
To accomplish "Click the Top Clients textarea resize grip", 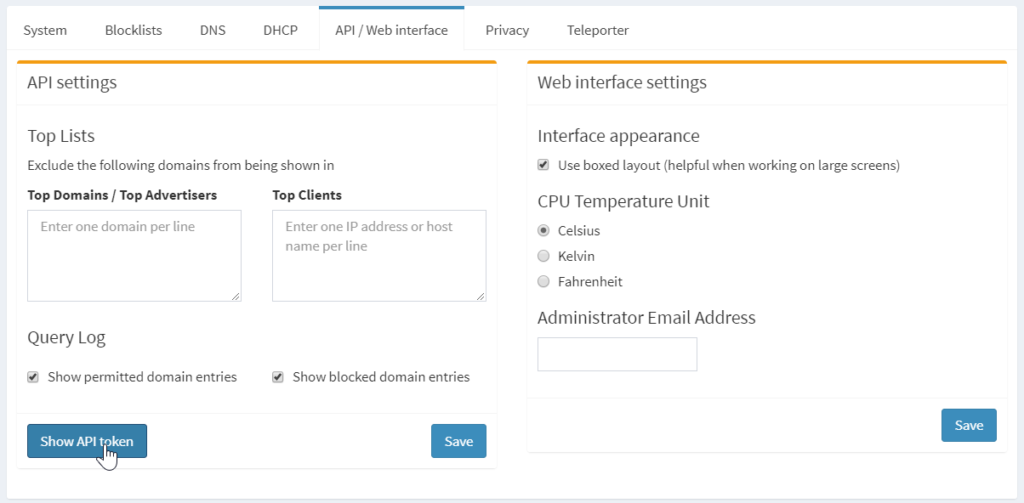I will pos(481,296).
